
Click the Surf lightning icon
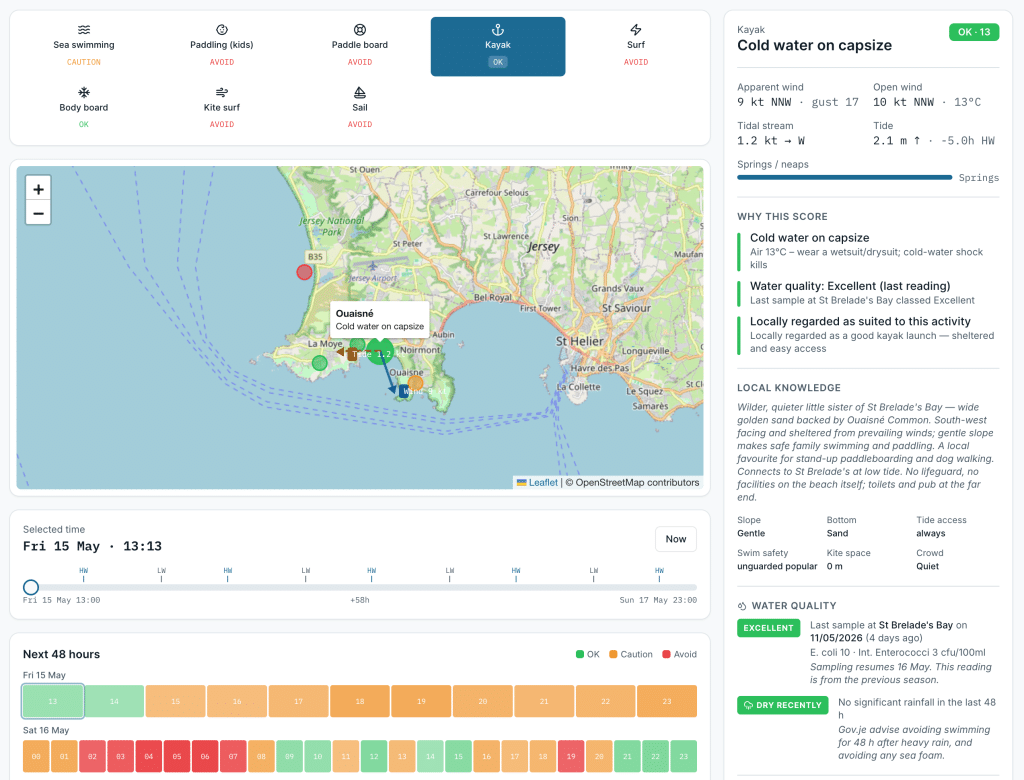635,30
